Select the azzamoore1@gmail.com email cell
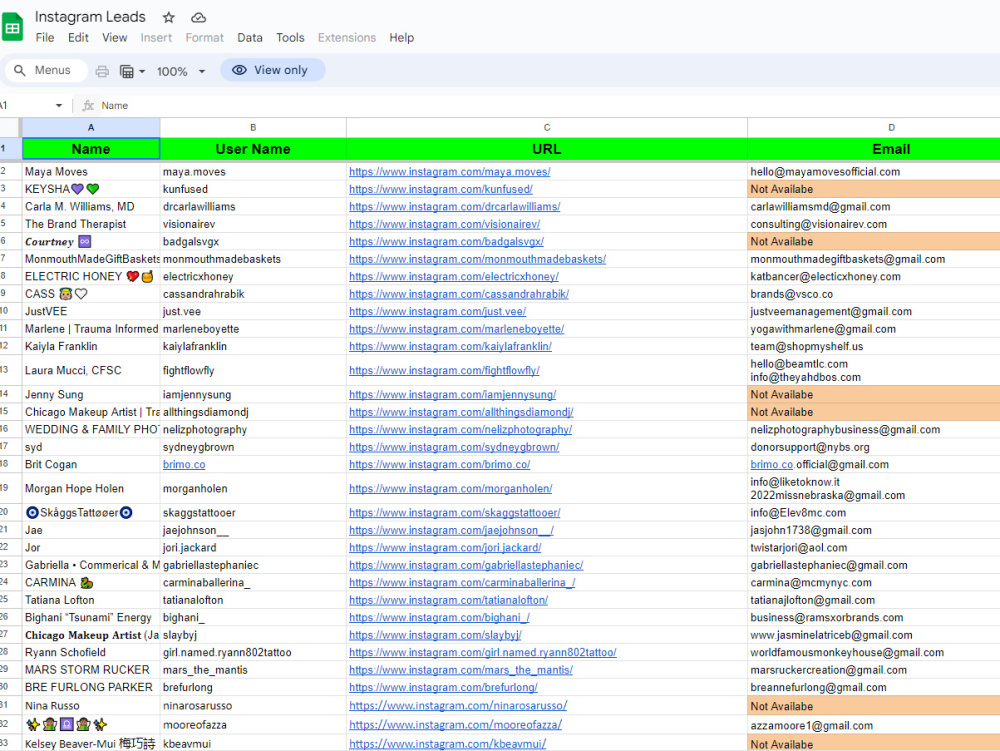 click(874, 725)
